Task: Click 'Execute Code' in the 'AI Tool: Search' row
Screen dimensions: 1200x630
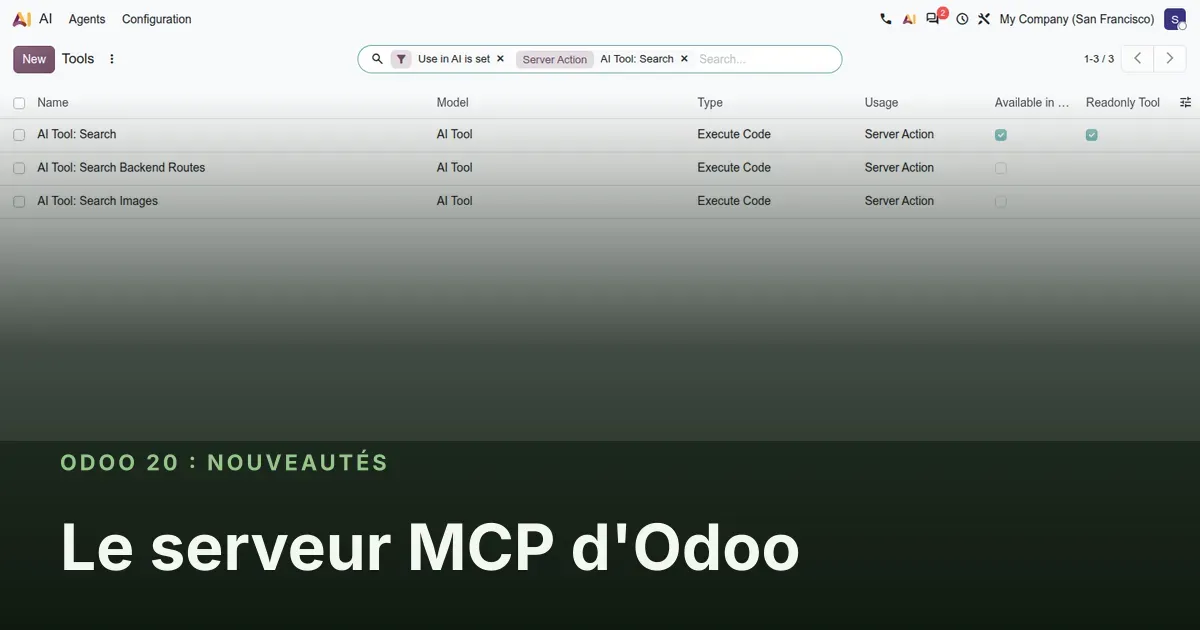Action: [734, 134]
